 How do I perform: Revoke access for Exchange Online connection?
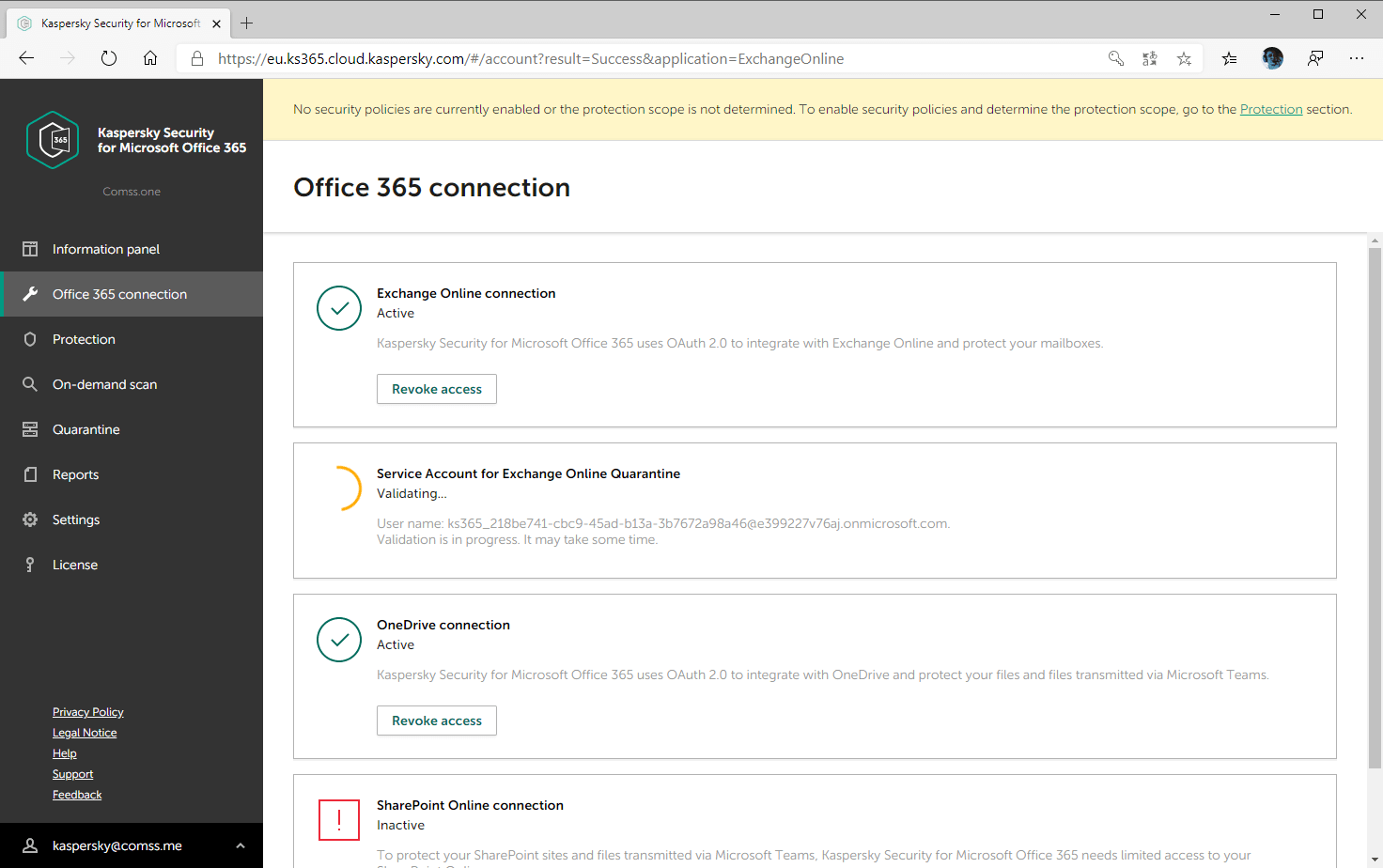click(x=436, y=389)
